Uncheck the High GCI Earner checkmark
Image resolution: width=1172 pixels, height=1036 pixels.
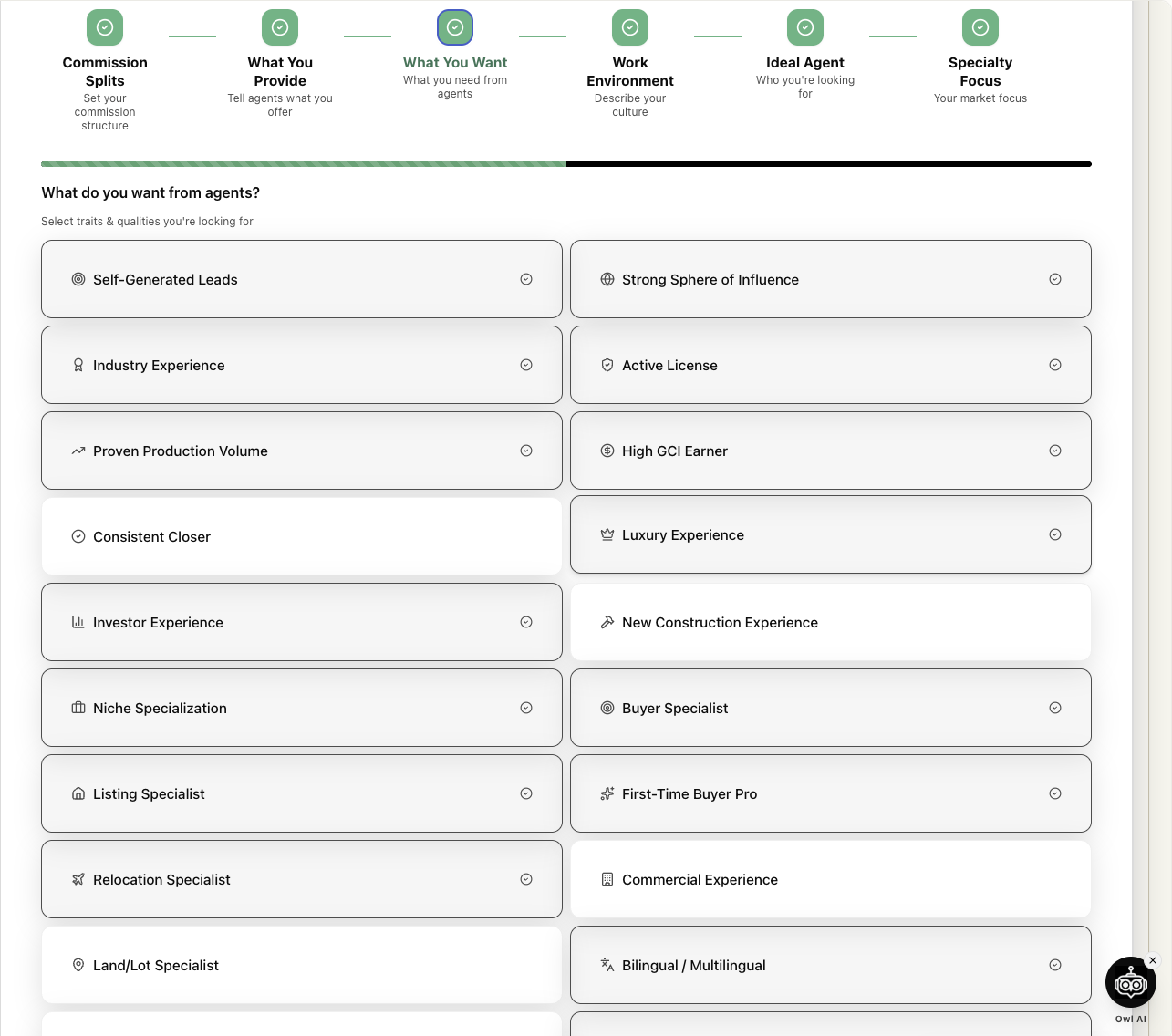click(1055, 451)
